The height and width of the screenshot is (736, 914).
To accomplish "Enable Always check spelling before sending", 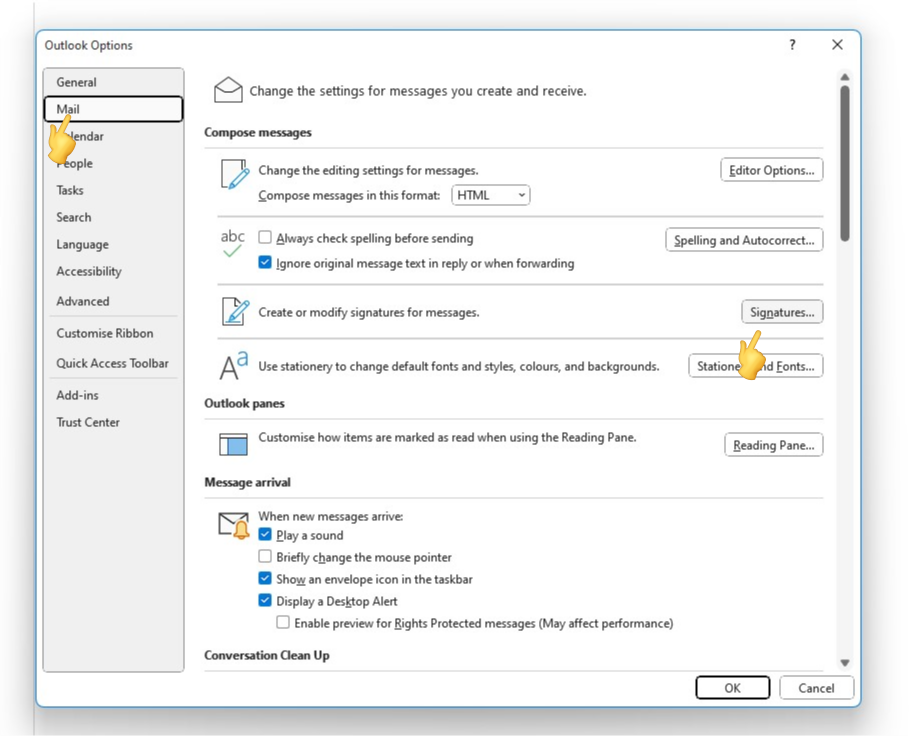I will [x=264, y=238].
